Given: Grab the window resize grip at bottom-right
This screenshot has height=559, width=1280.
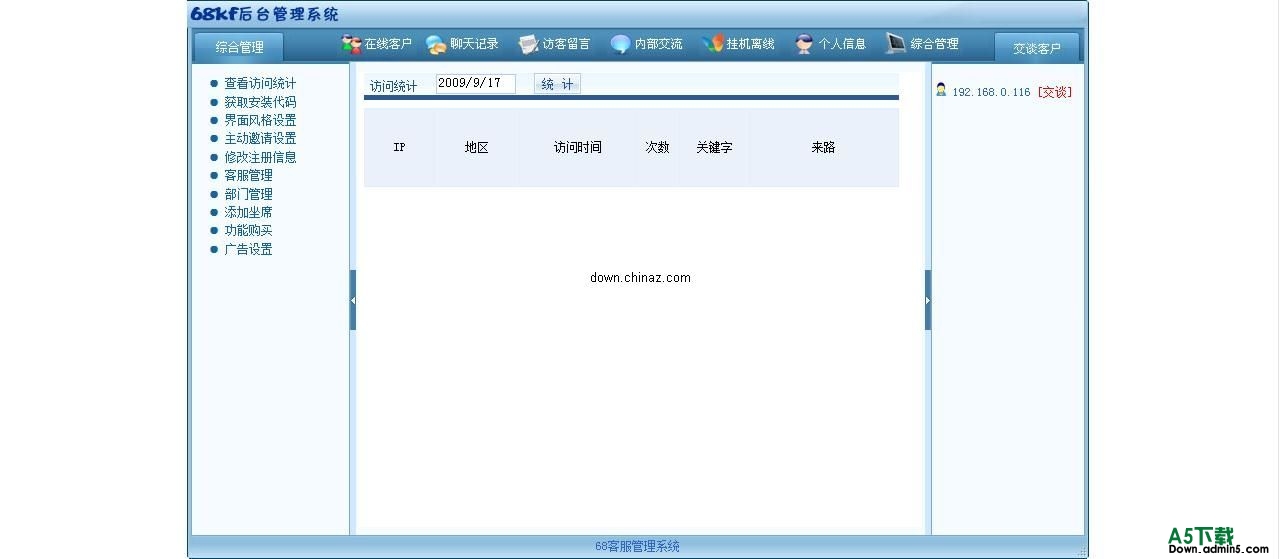Looking at the screenshot, I should click(x=1081, y=551).
